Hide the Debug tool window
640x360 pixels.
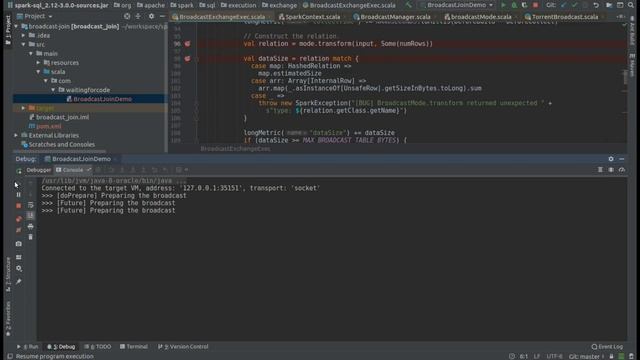[x=622, y=159]
